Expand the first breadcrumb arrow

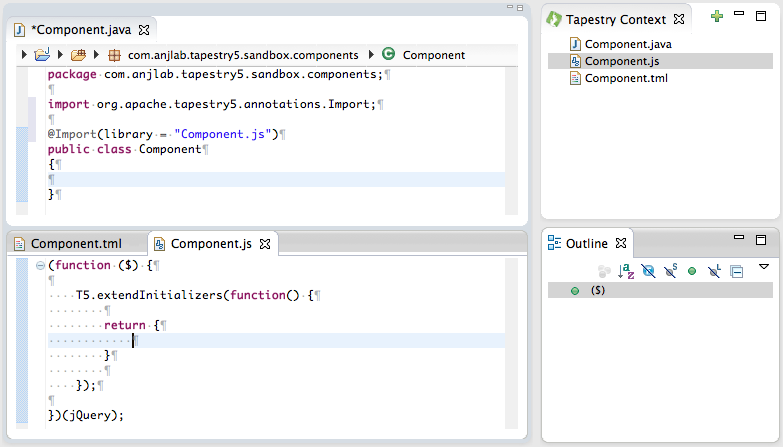coord(23,54)
